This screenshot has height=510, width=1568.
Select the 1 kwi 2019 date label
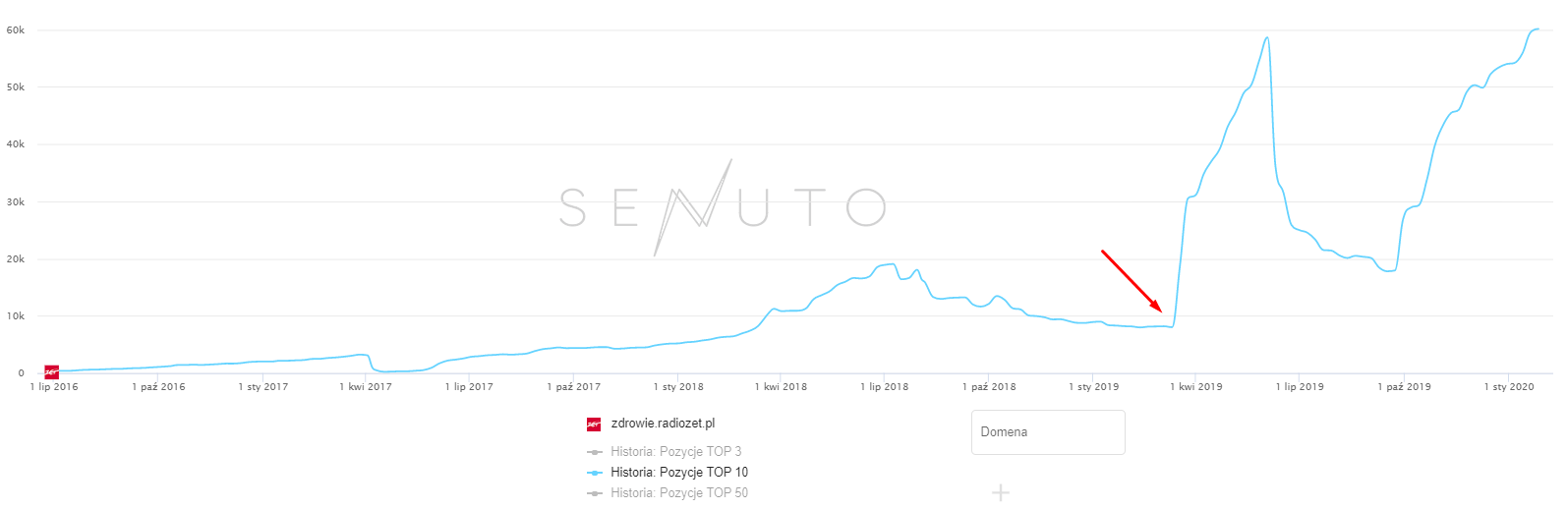(1195, 387)
